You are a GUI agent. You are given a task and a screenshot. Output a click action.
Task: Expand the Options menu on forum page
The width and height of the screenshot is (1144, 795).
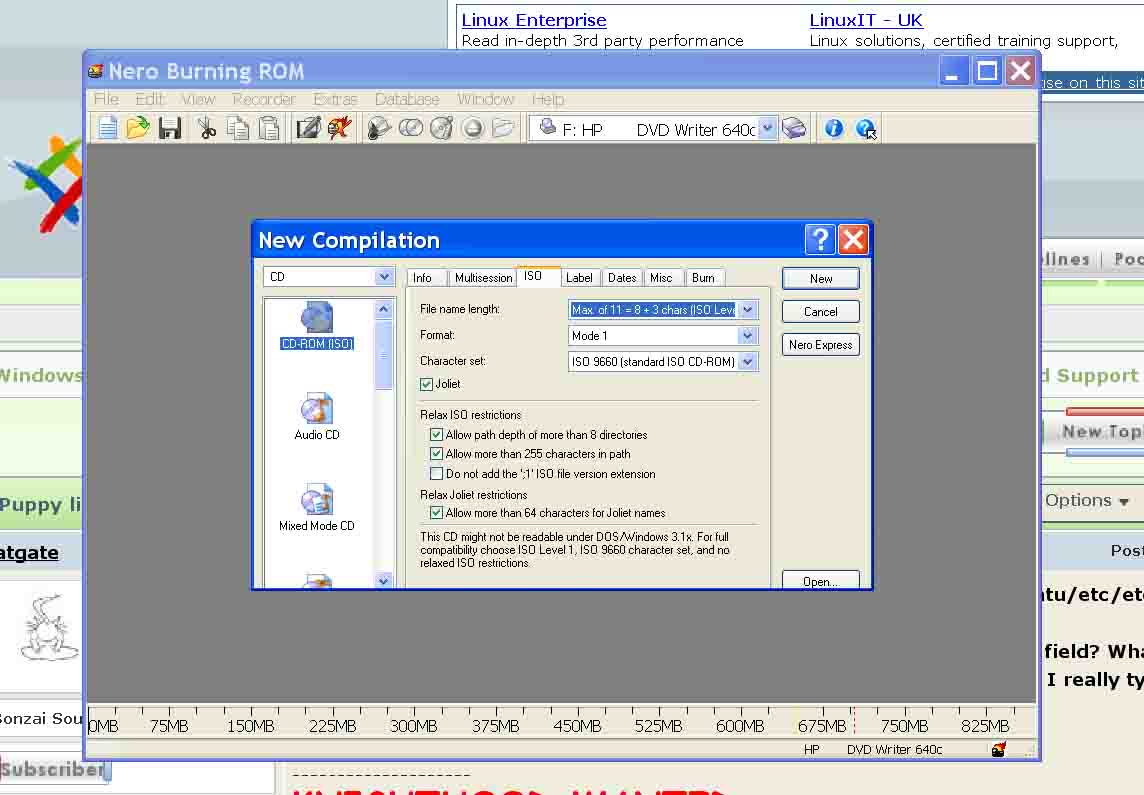pos(1086,500)
